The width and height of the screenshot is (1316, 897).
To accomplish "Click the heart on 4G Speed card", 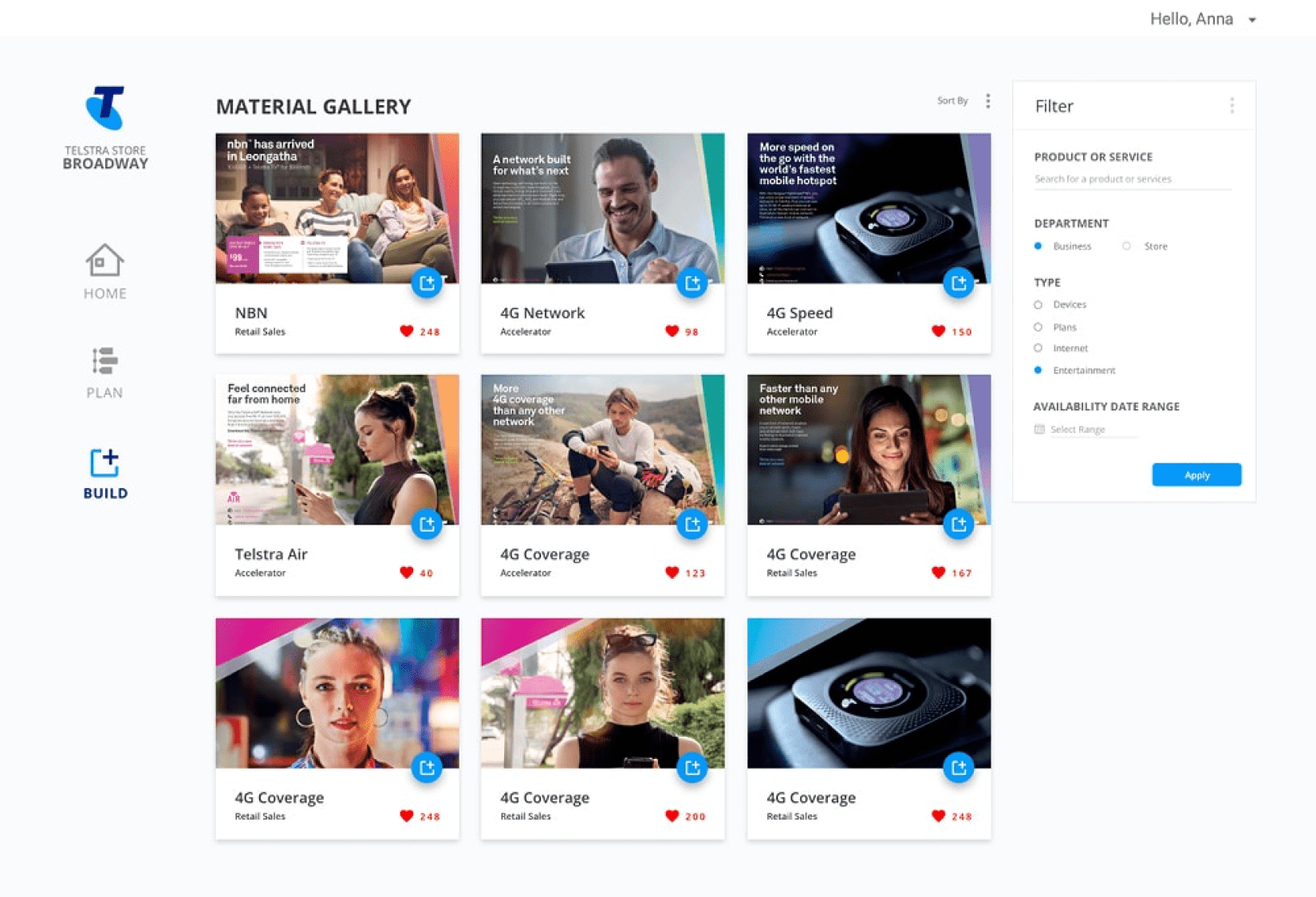I will pos(938,331).
